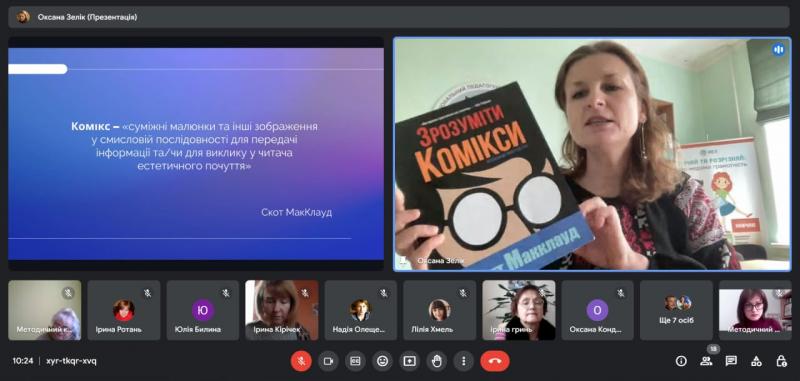Click the Оксана Зелік (Презентація) header bar
The width and height of the screenshot is (800, 381).
pyautogui.click(x=399, y=17)
